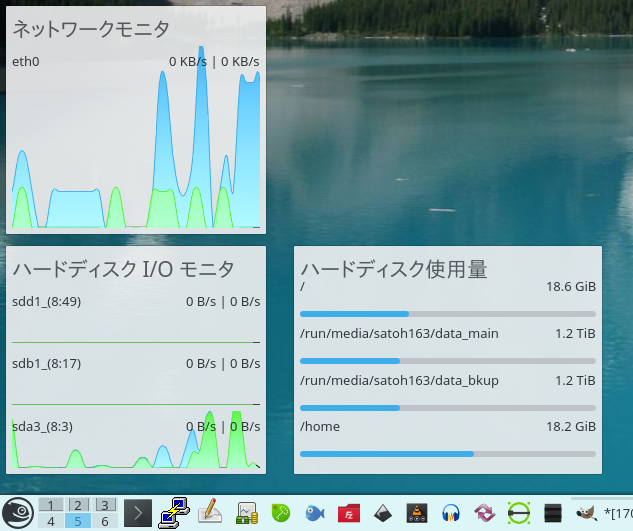Open the finance app with coins icon

(x=247, y=513)
